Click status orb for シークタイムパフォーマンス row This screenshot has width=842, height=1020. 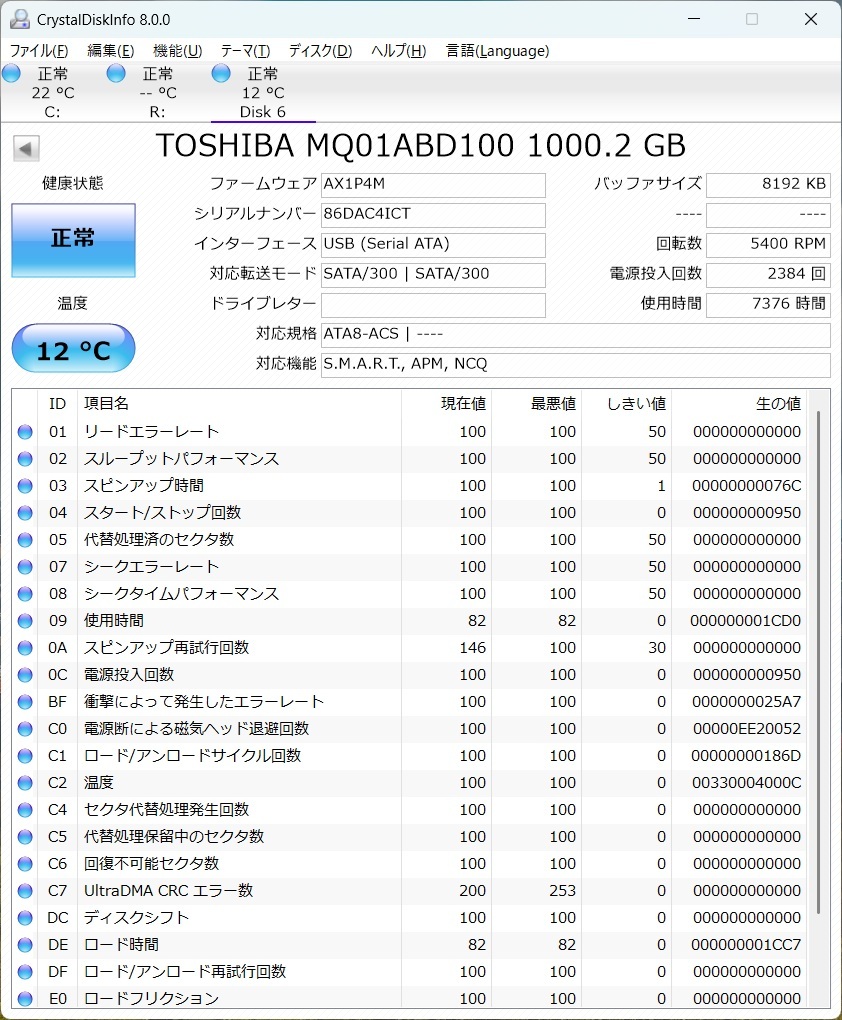[x=25, y=594]
